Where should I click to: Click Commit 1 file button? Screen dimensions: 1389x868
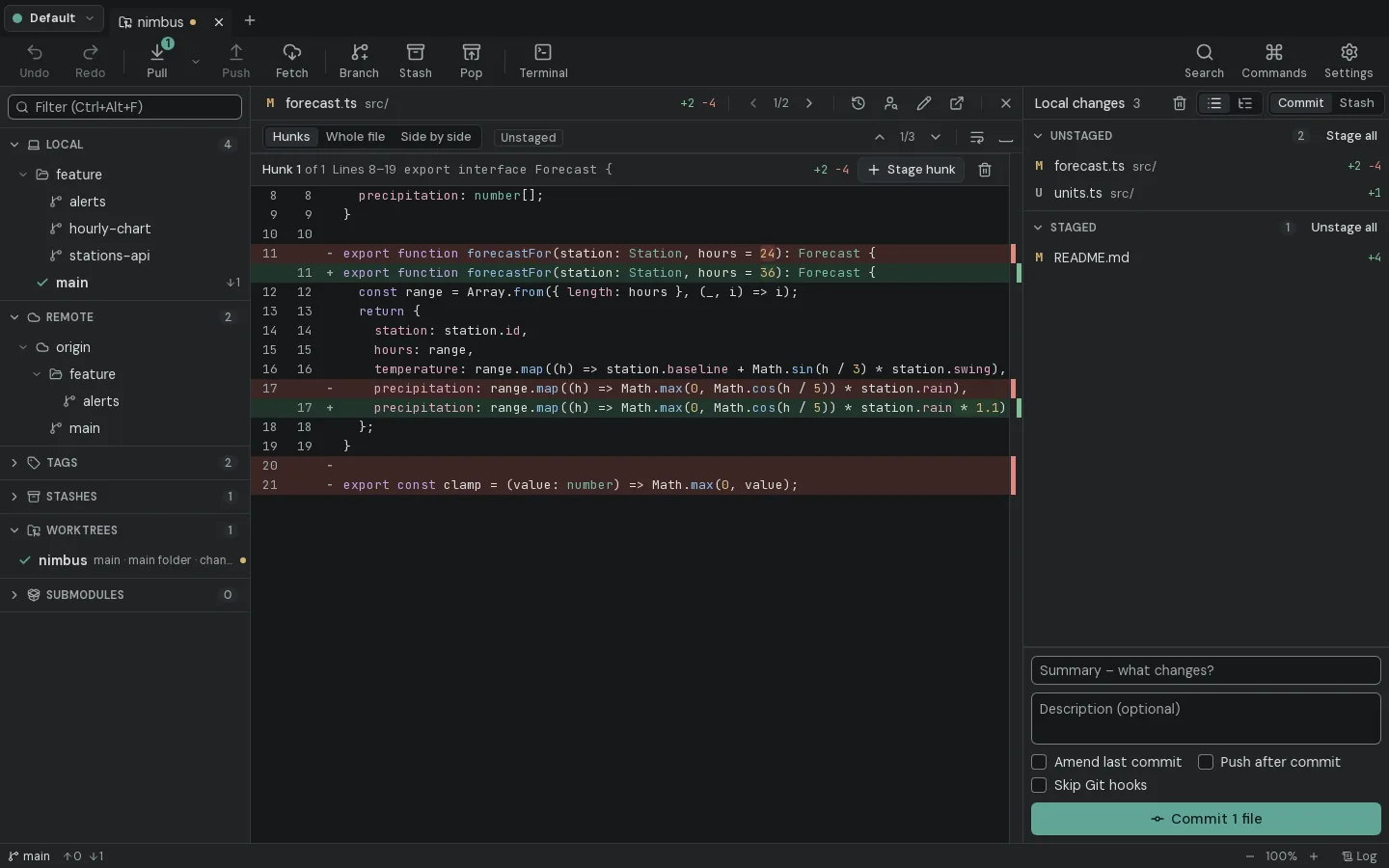1206,819
